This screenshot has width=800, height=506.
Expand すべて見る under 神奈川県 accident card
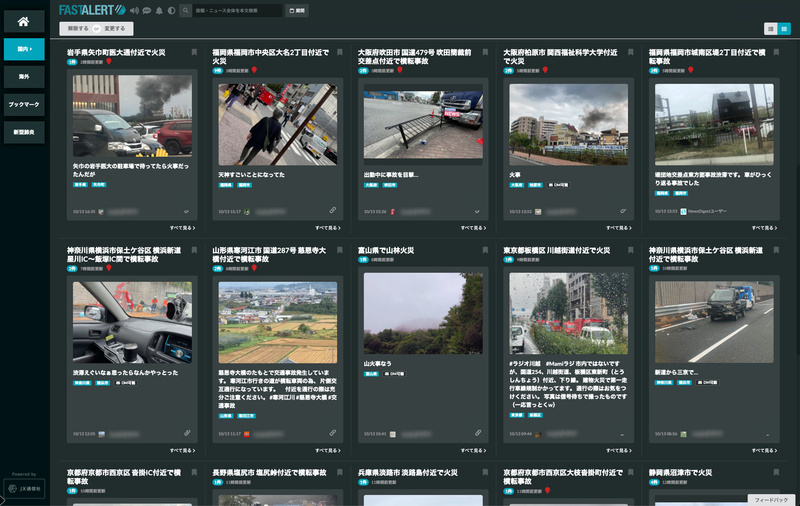178,451
